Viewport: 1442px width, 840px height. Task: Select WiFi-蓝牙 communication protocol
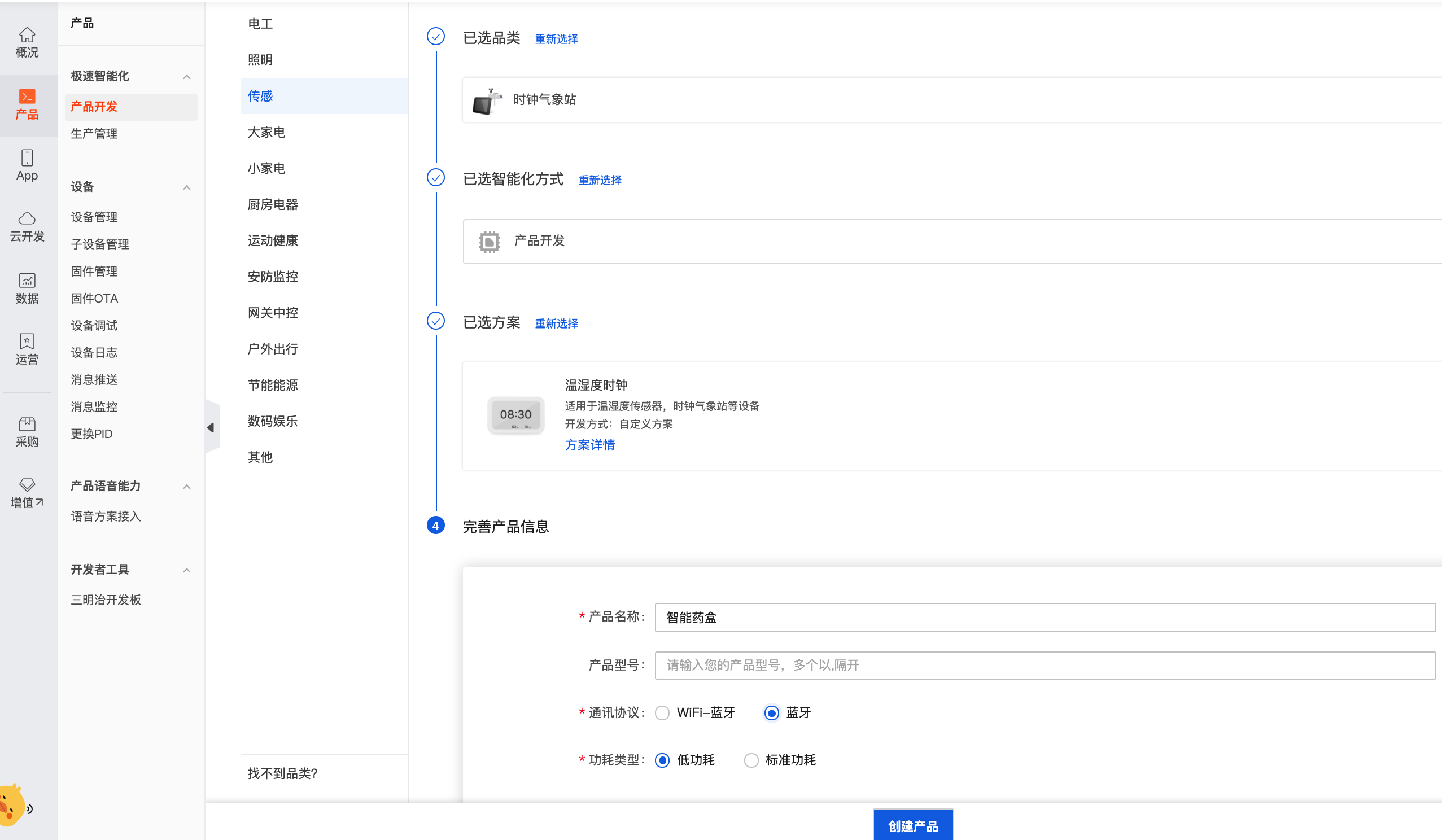click(x=662, y=713)
